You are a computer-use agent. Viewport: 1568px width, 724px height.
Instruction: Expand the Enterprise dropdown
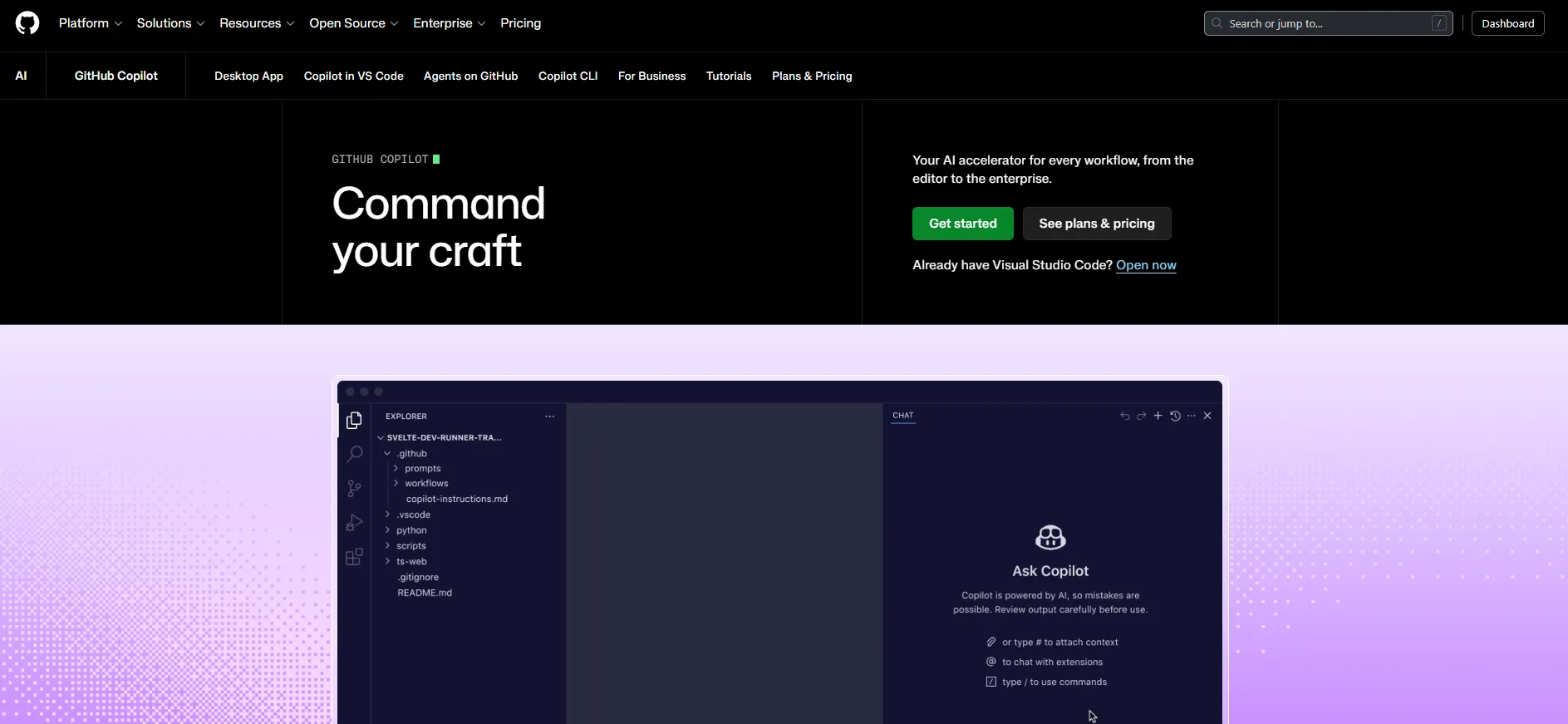point(450,23)
